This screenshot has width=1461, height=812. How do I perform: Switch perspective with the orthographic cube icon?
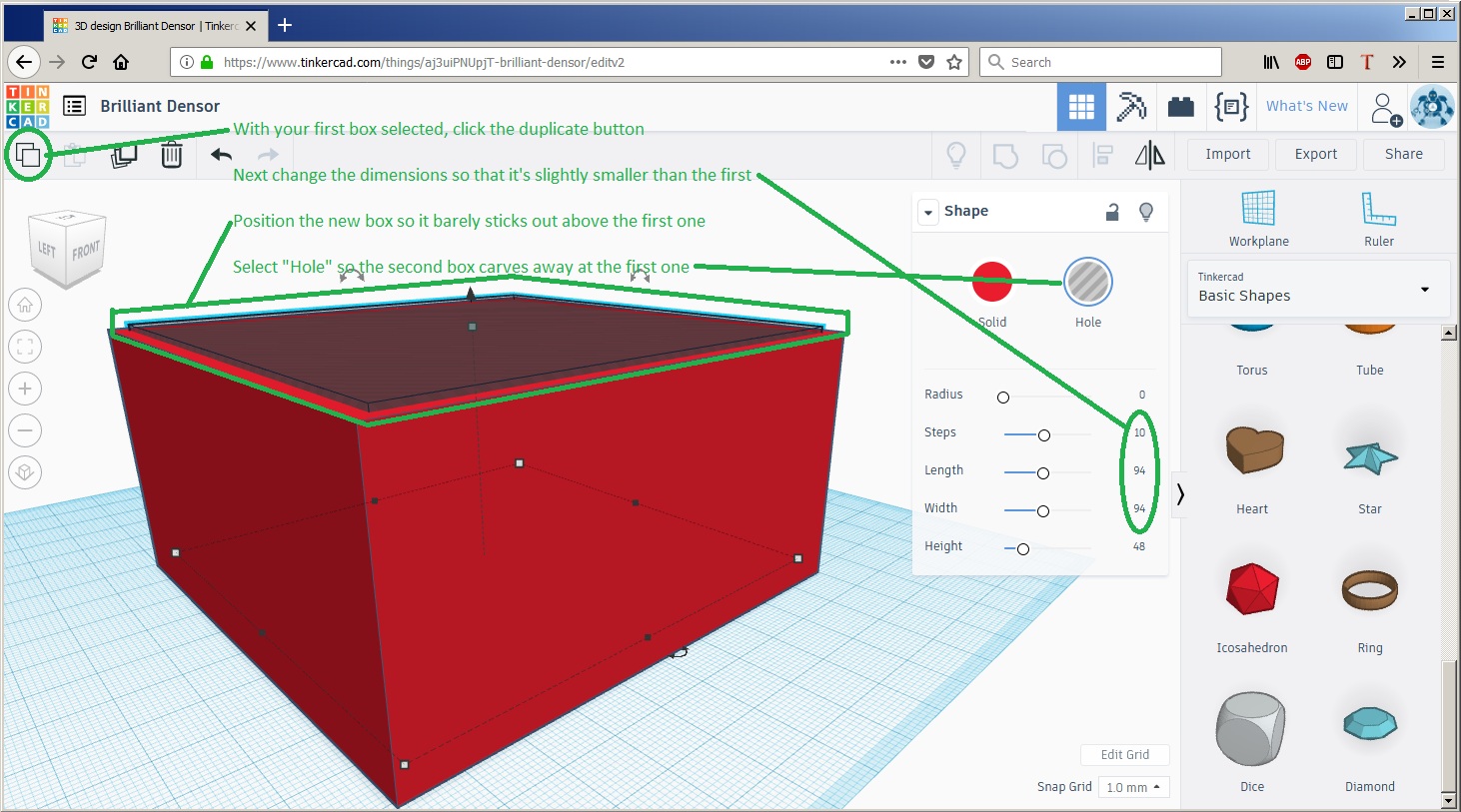(25, 472)
